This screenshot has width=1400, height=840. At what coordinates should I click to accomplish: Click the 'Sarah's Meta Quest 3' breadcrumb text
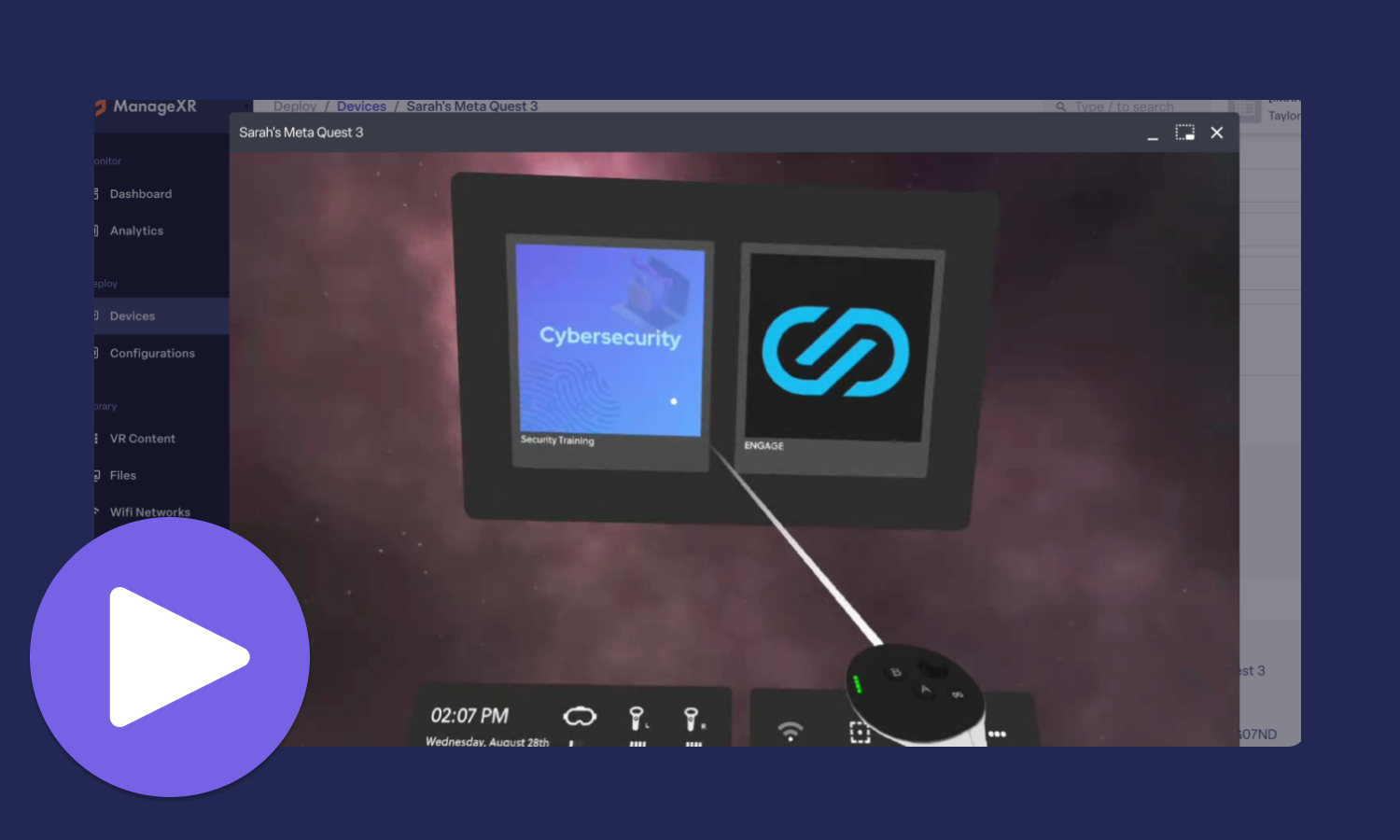[471, 106]
